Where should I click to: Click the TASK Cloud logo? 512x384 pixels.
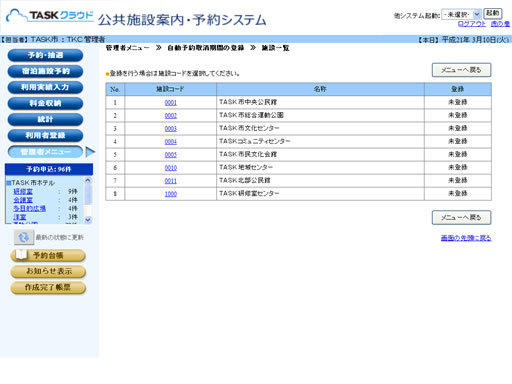49,16
